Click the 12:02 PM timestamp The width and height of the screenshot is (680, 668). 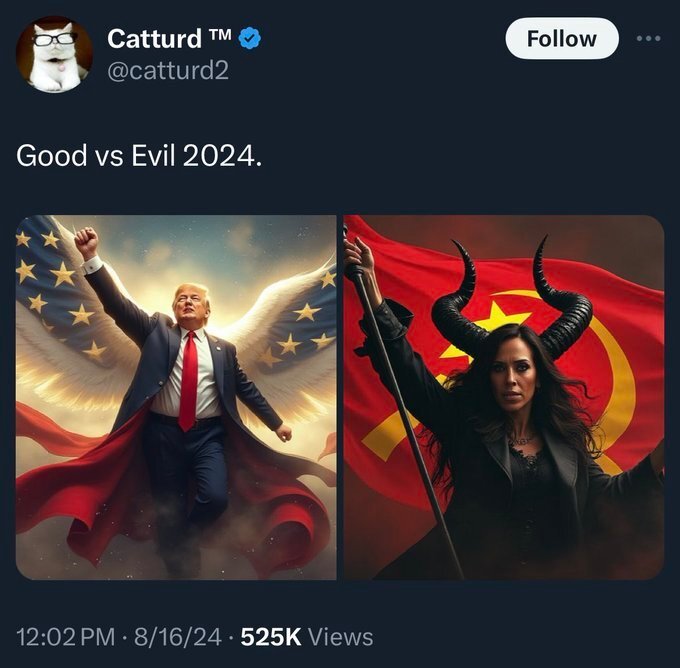pyautogui.click(x=62, y=636)
